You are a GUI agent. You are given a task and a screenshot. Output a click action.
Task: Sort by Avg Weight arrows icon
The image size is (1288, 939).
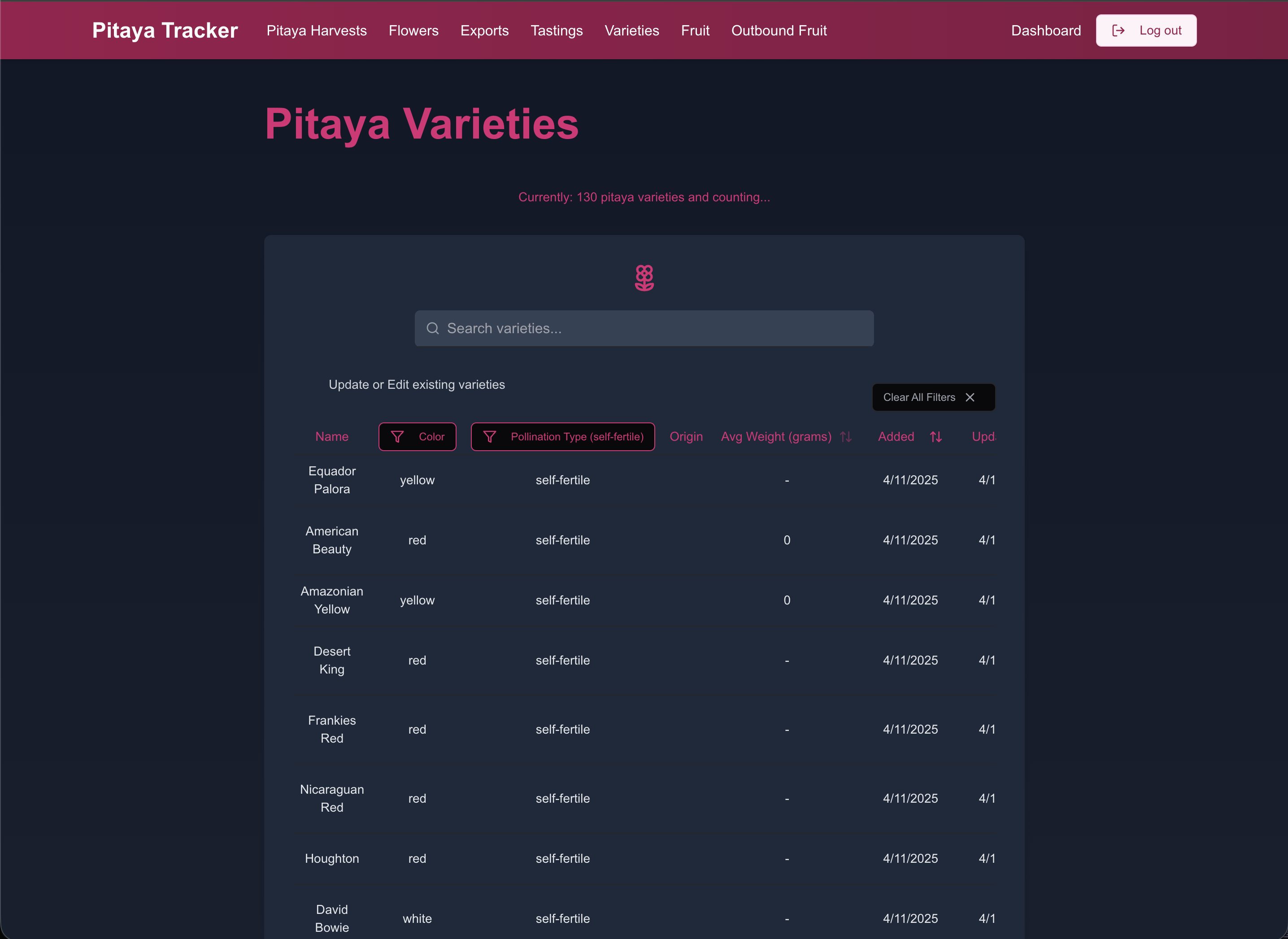(x=846, y=436)
